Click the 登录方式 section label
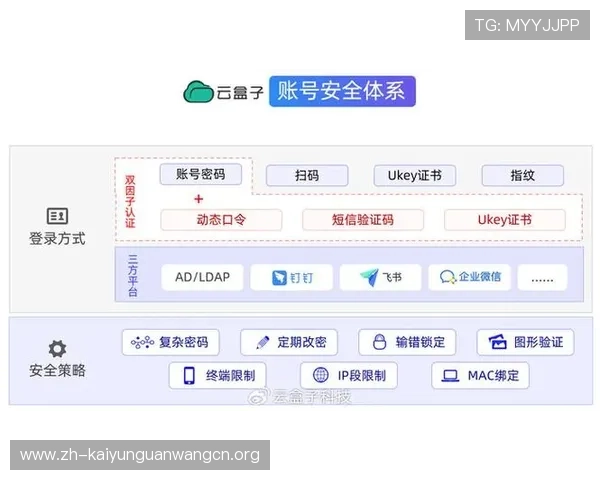This screenshot has width=600, height=480. (57, 239)
